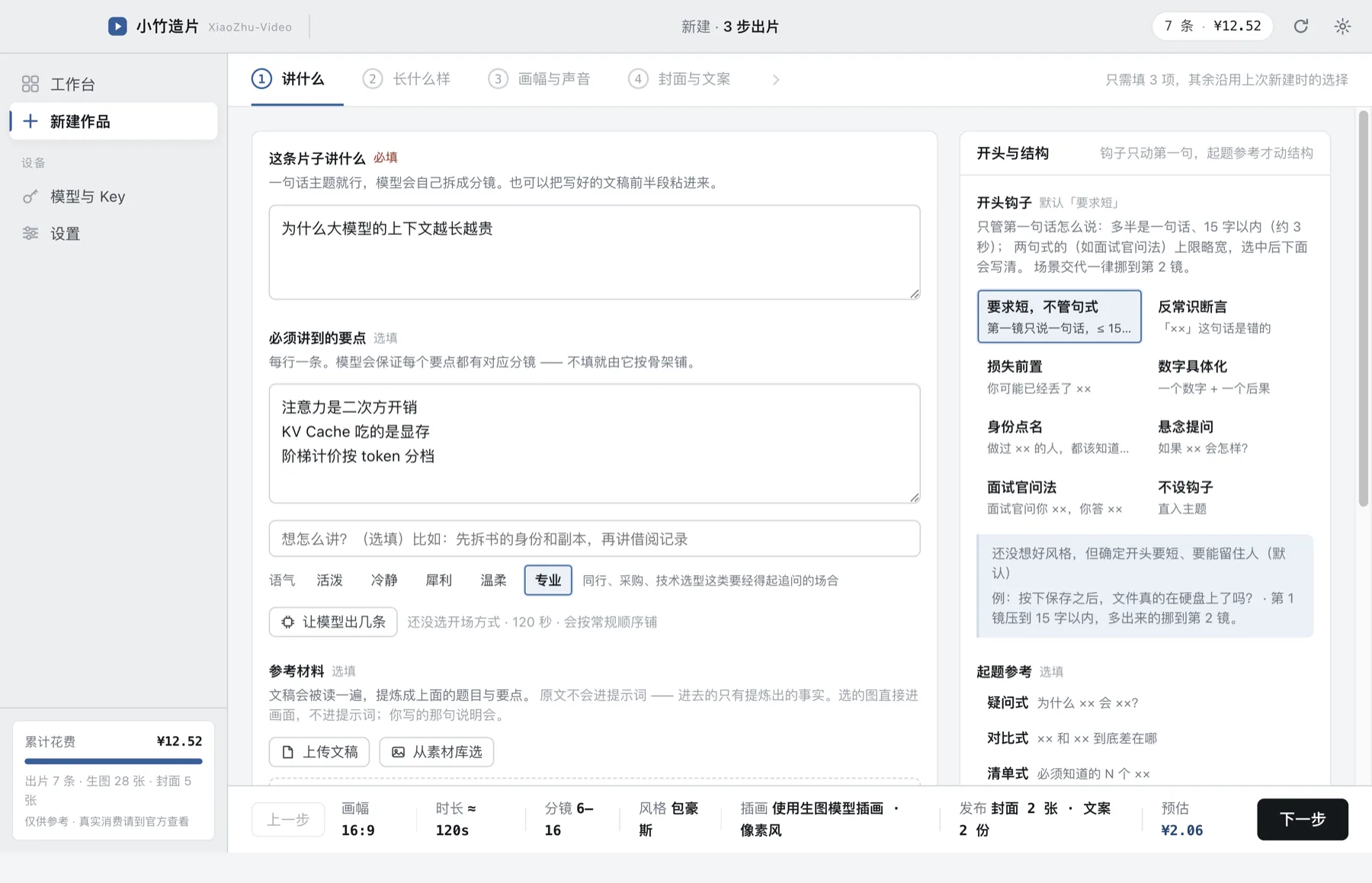Click the 上传文稿 button
Image resolution: width=1372 pixels, height=883 pixels.
coord(319,752)
